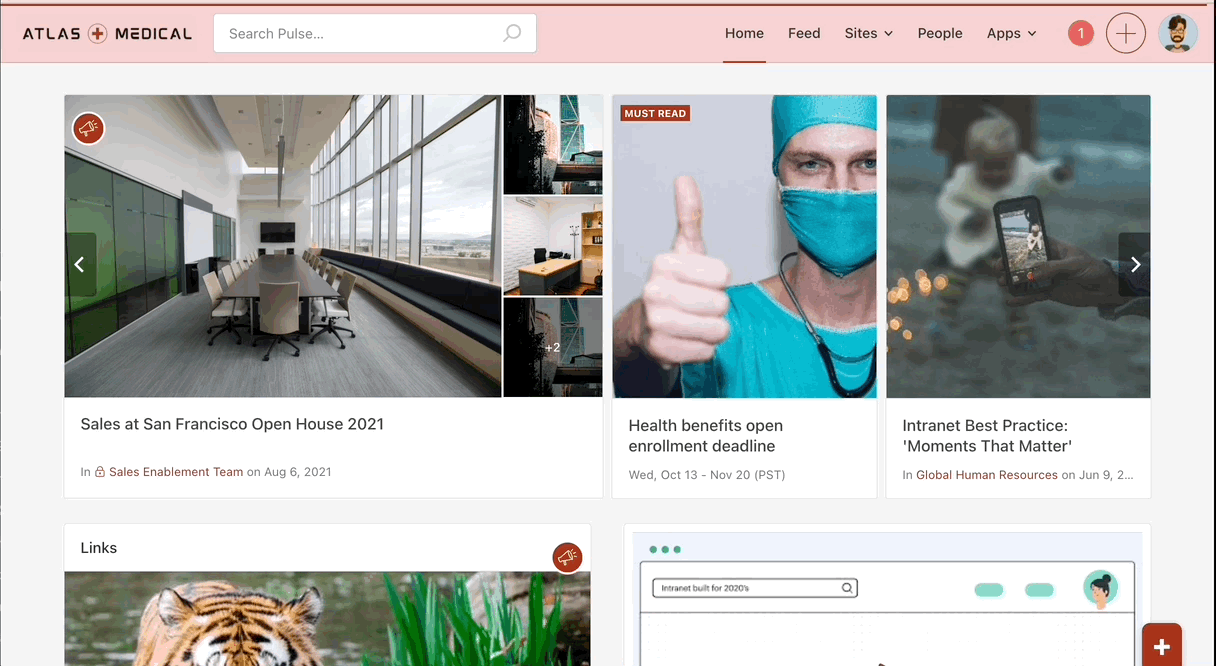
Task: Click lock icon beside Sales Enablement Team
Action: [100, 472]
